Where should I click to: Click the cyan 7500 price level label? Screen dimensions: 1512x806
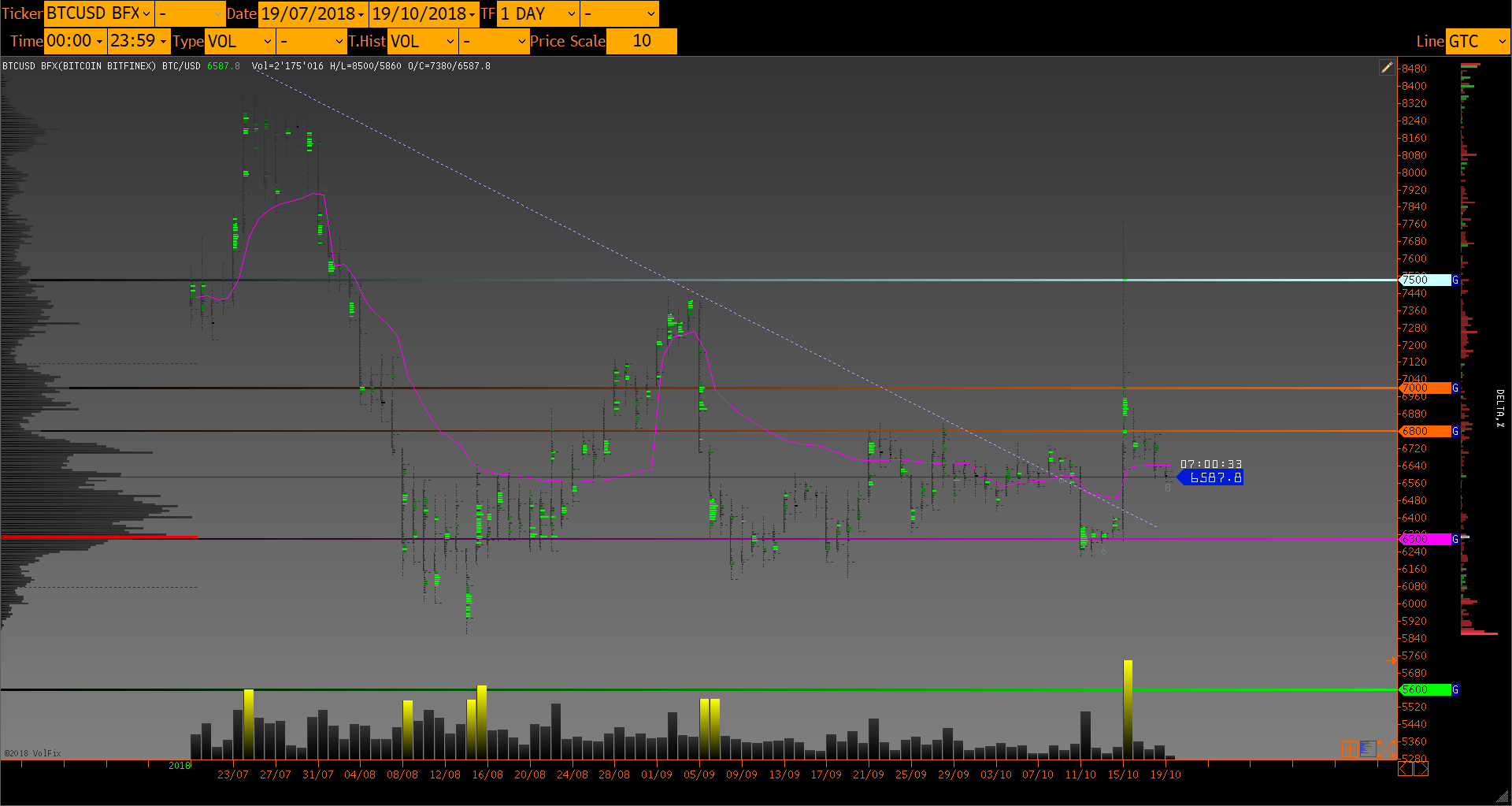coord(1424,280)
